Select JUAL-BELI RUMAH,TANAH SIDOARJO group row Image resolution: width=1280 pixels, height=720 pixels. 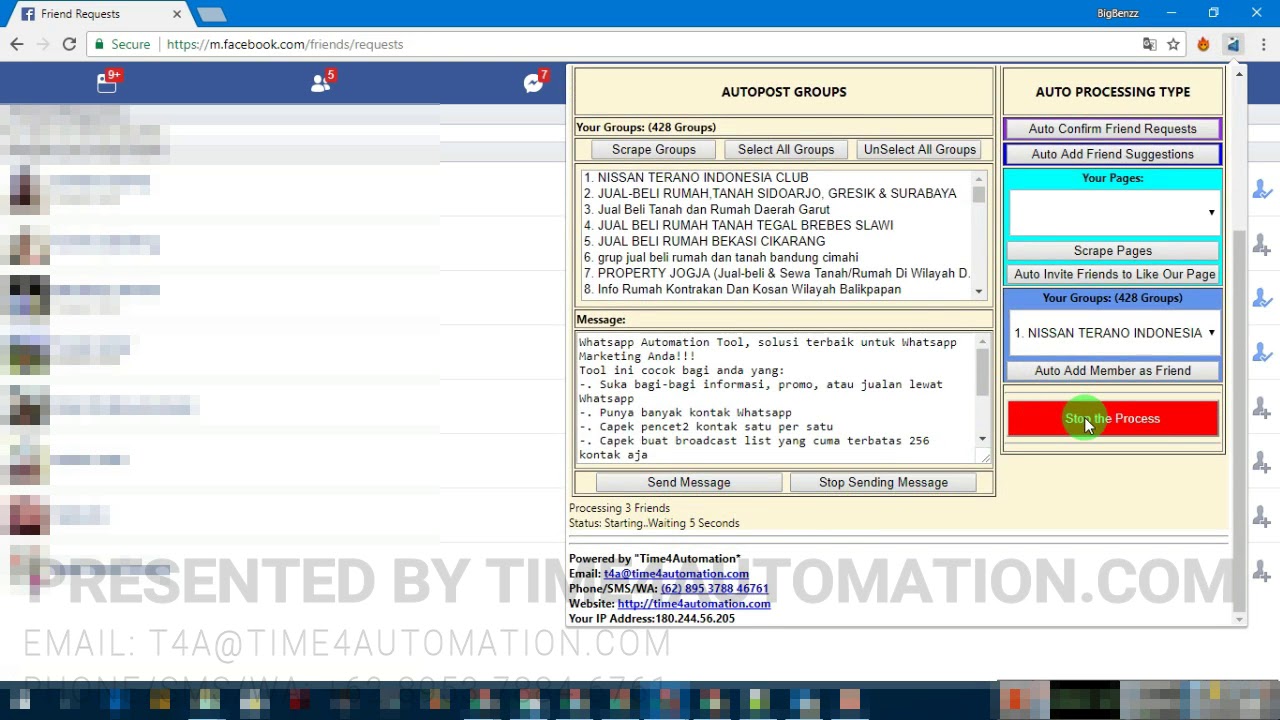775,193
